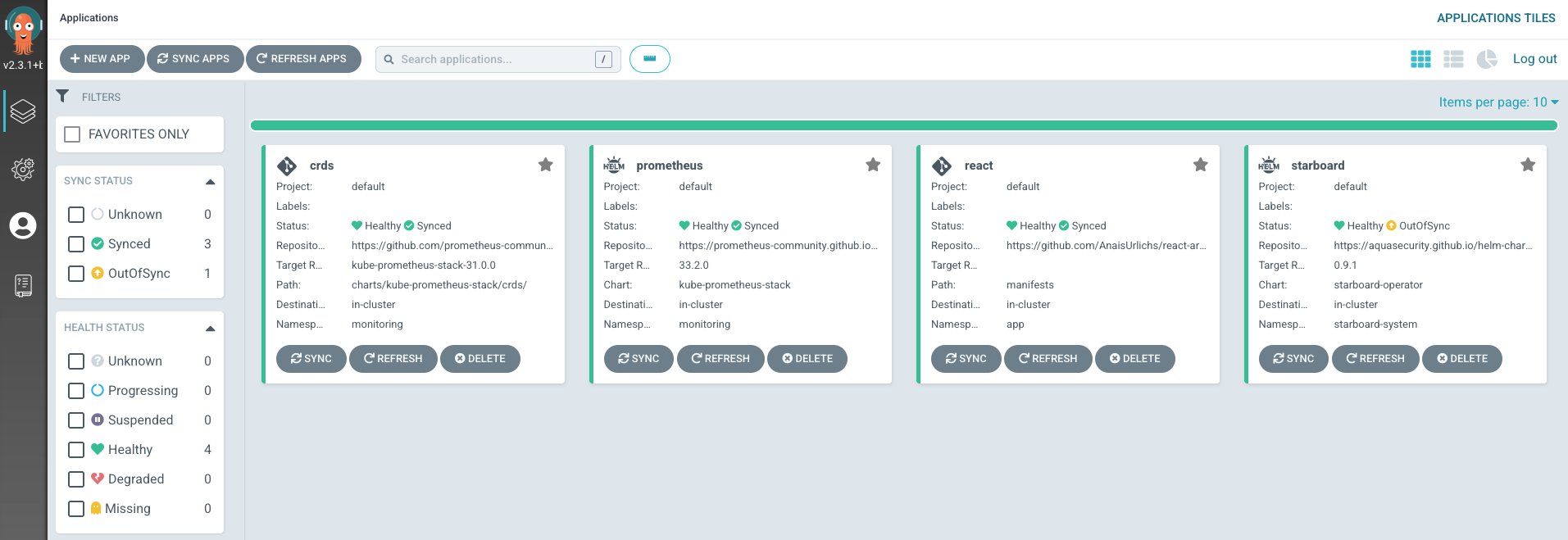Image resolution: width=1568 pixels, height=540 pixels.
Task: Check the Synced filter checkbox
Action: tap(76, 243)
